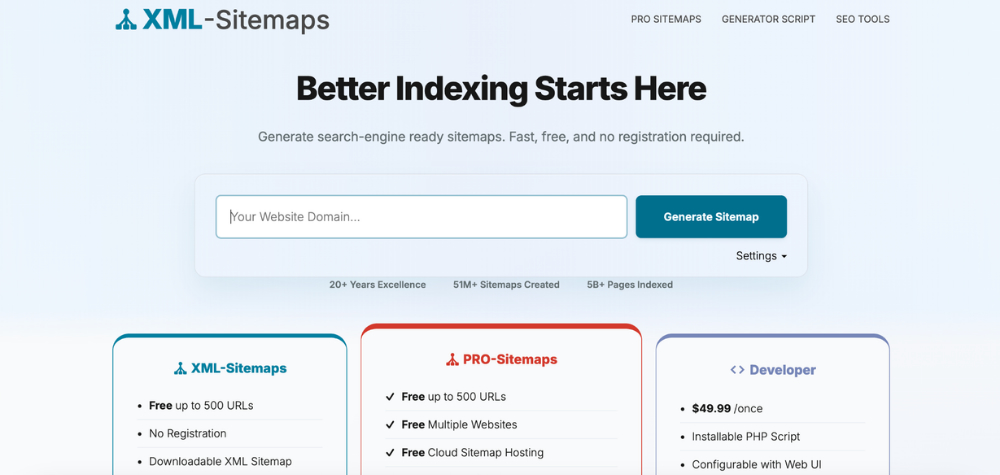Screen dimensions: 1000x475
Task: Click the XML-Sitemaps card sitemap icon
Action: pos(180,368)
